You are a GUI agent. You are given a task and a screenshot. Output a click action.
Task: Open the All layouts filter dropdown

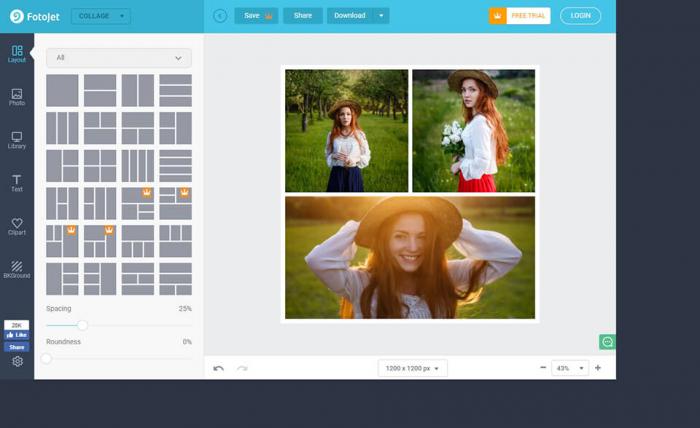[118, 58]
